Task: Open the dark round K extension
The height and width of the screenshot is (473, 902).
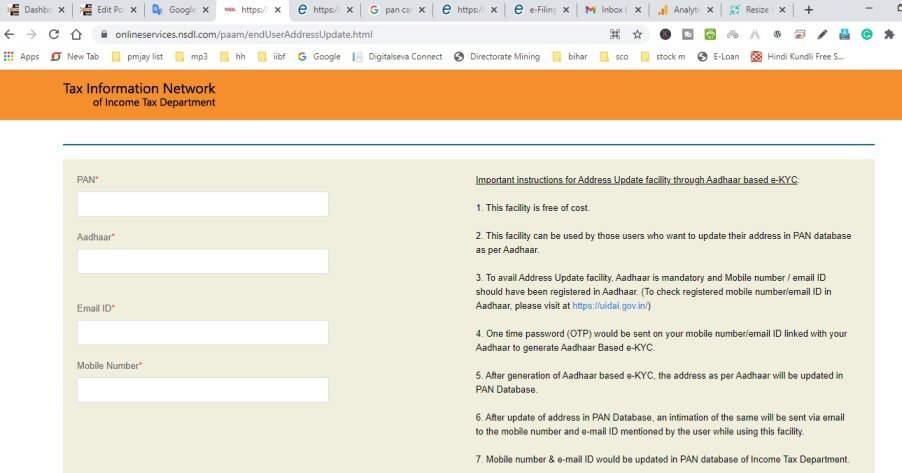Action: pos(665,35)
